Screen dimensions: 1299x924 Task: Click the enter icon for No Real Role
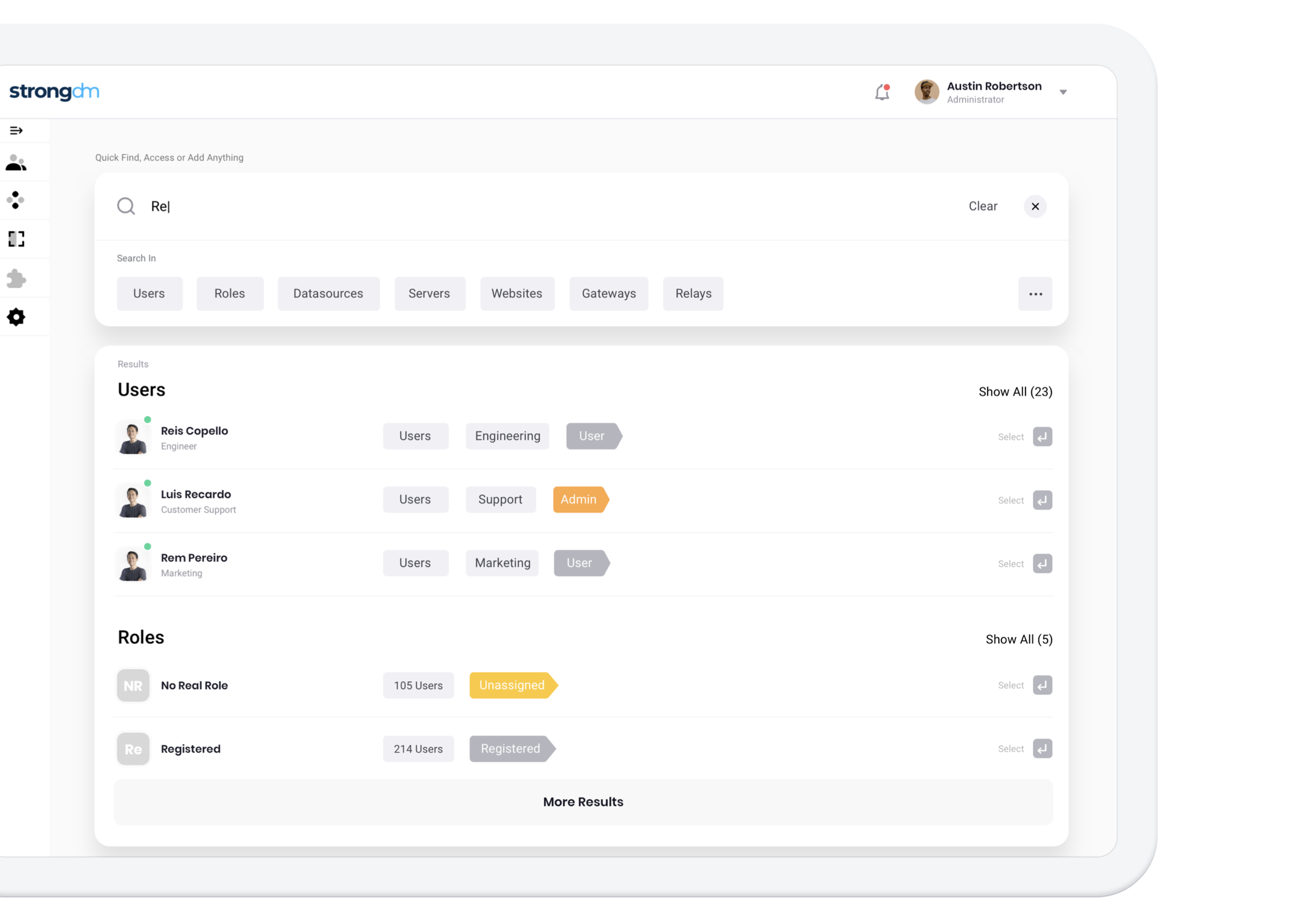(1042, 685)
